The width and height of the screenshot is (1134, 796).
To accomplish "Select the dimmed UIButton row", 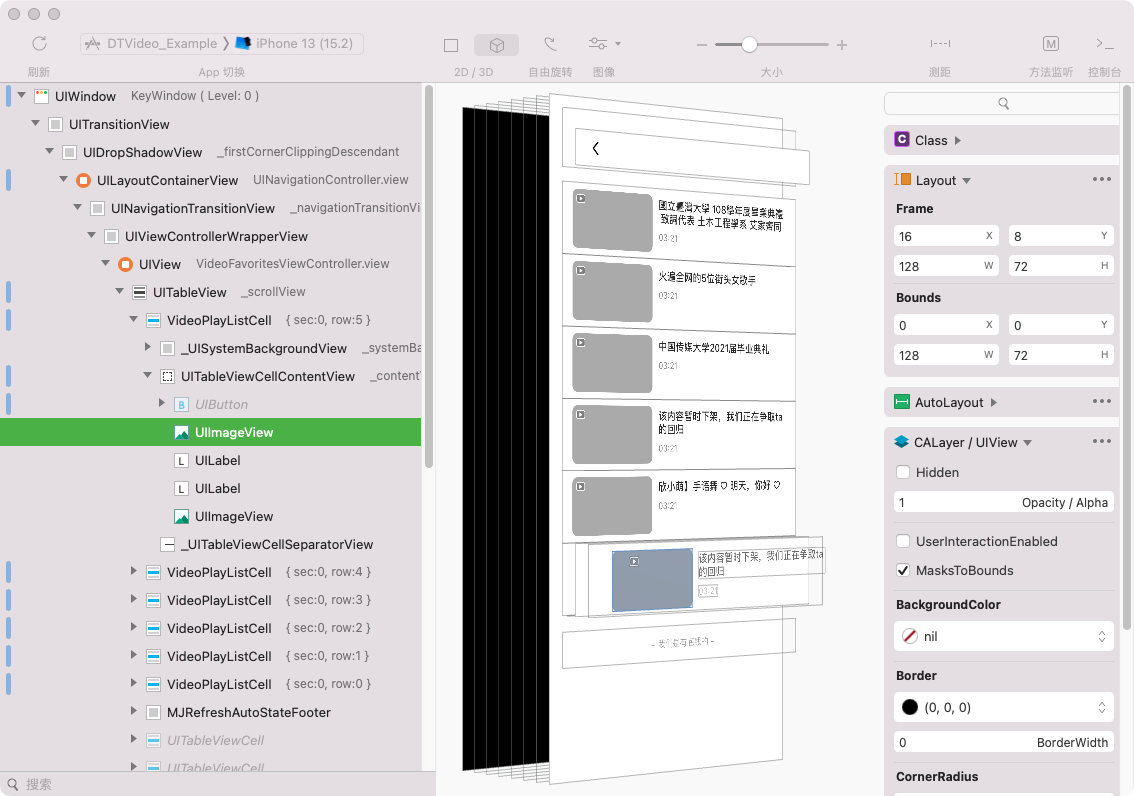I will 210,404.
